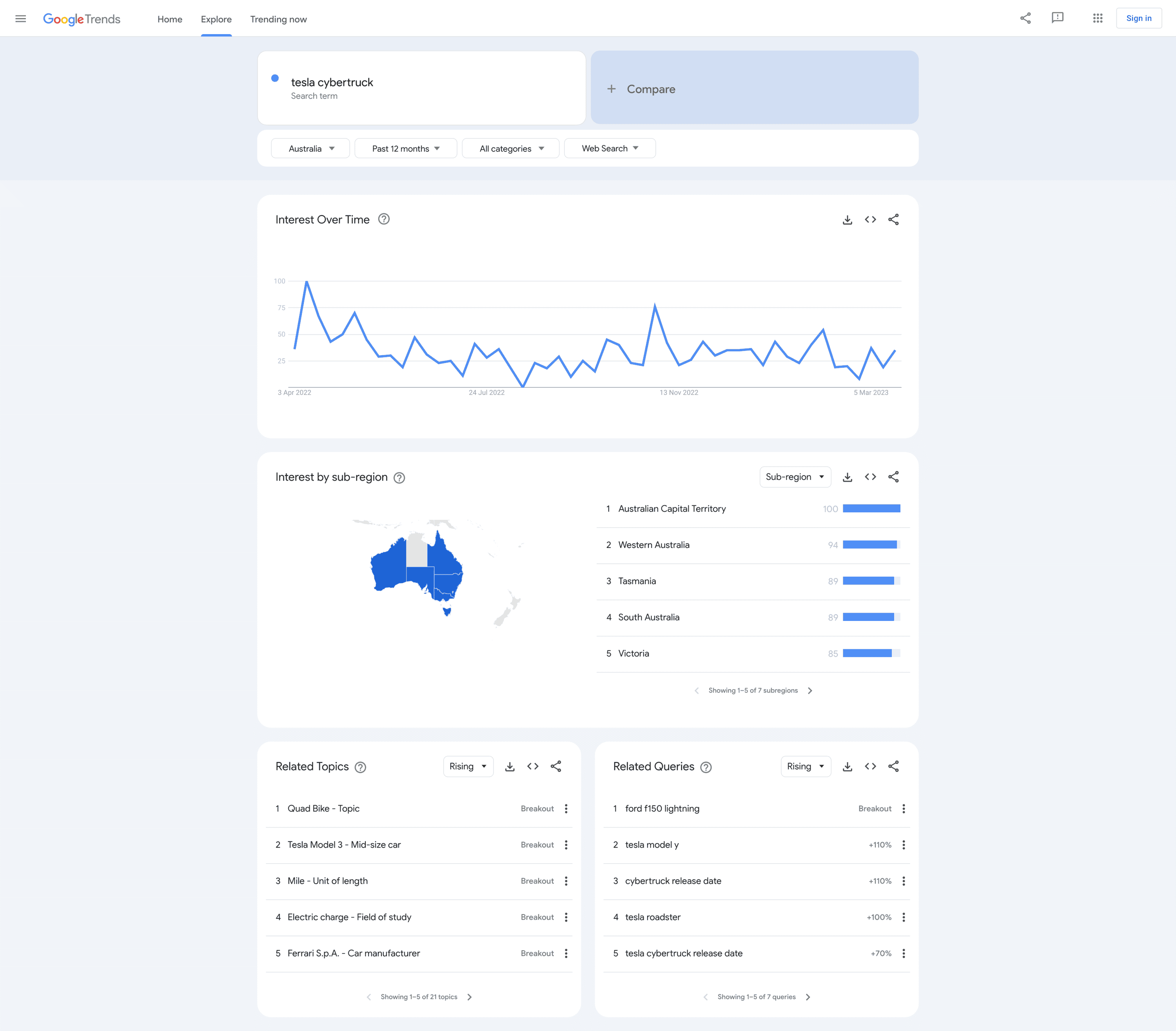This screenshot has height=1031, width=1176.
Task: Open tesla model y query link
Action: 652,844
